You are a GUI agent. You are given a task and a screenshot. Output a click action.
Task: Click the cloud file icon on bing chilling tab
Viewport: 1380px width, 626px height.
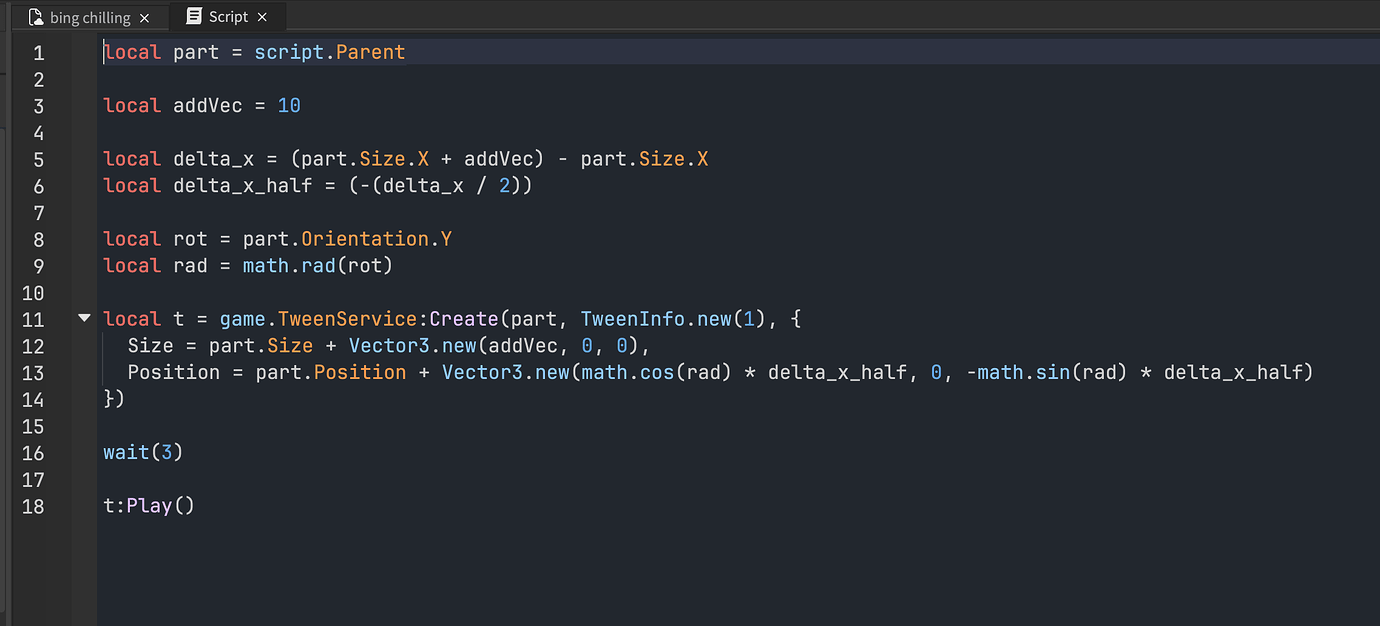pos(36,18)
